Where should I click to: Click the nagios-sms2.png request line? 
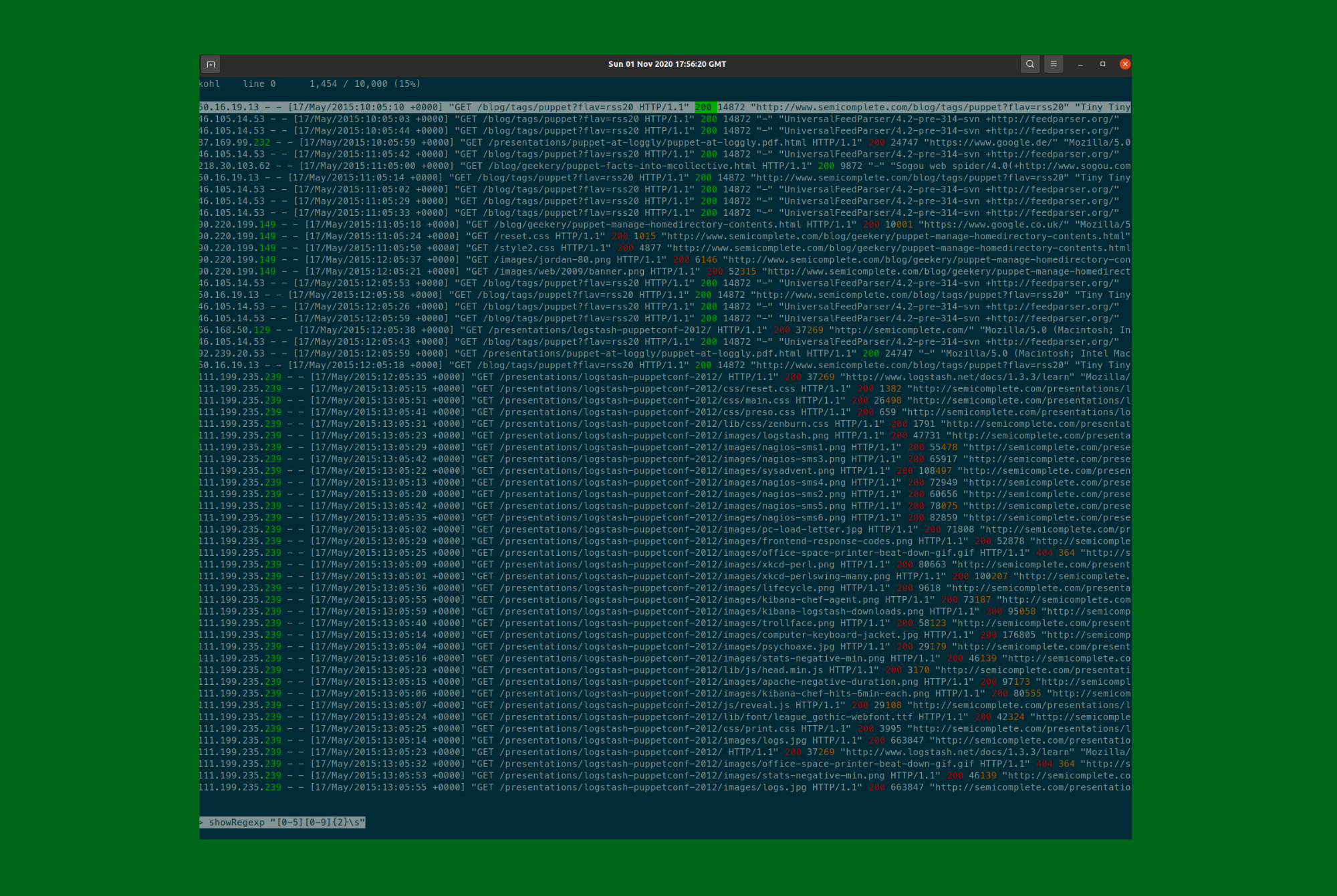(x=665, y=494)
